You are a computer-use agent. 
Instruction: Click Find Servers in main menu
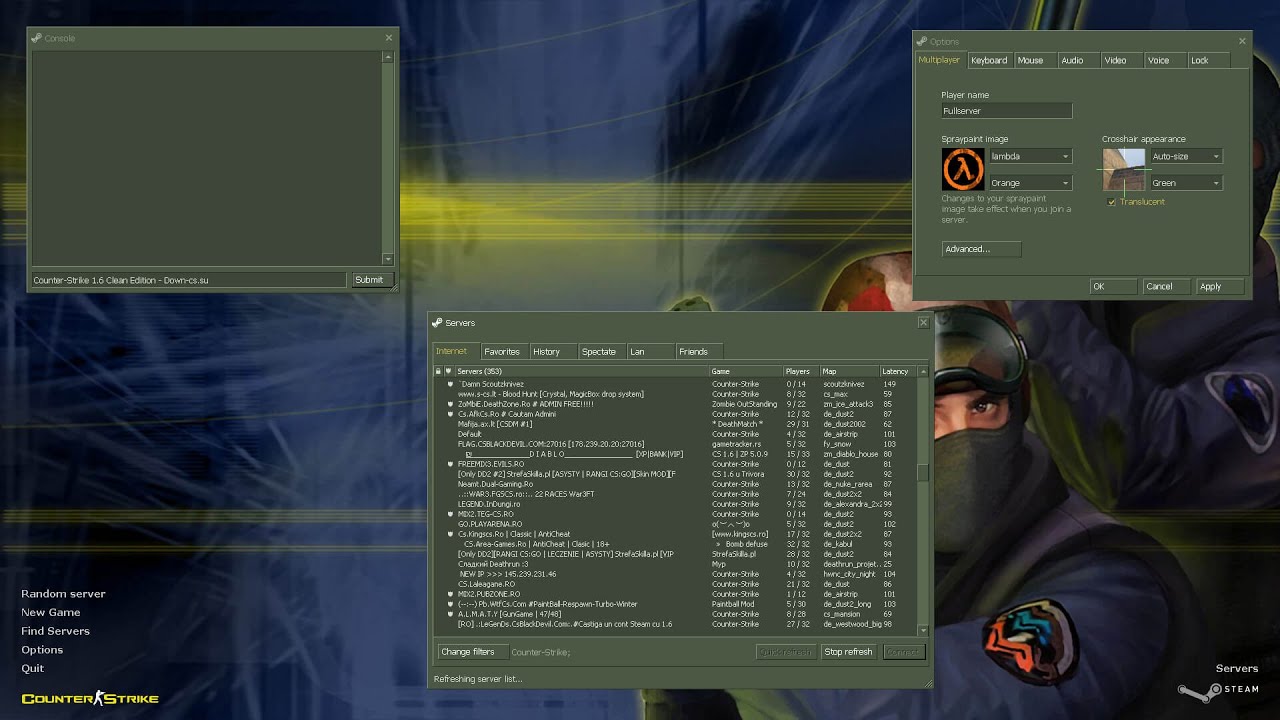coord(55,631)
